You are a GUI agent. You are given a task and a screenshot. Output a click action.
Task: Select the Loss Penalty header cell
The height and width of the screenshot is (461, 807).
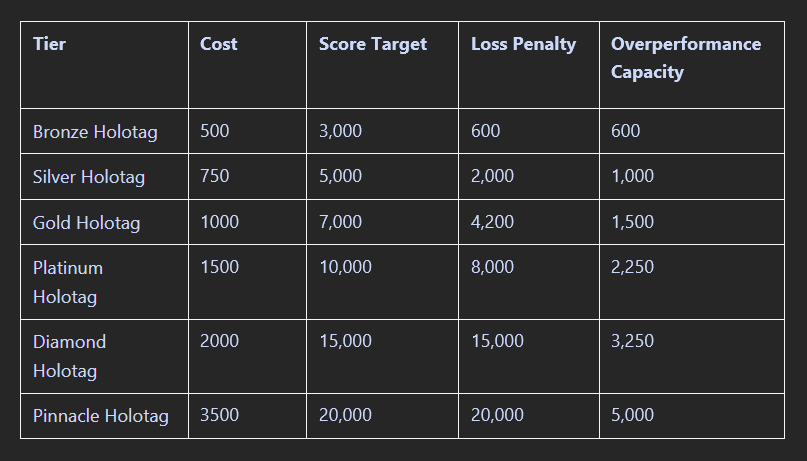523,44
